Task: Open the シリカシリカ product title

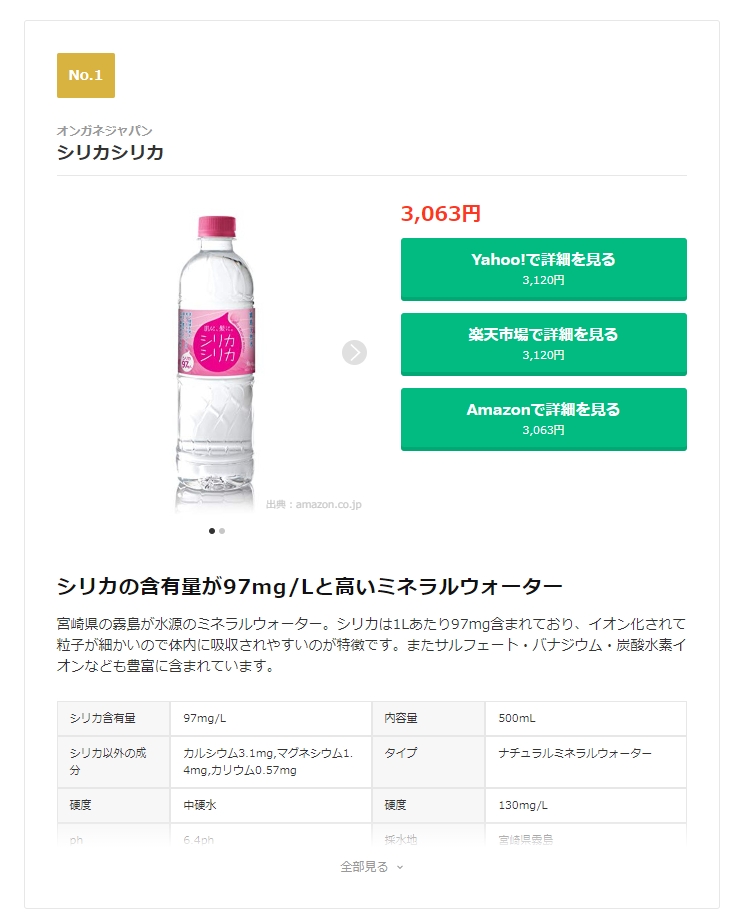Action: point(110,152)
